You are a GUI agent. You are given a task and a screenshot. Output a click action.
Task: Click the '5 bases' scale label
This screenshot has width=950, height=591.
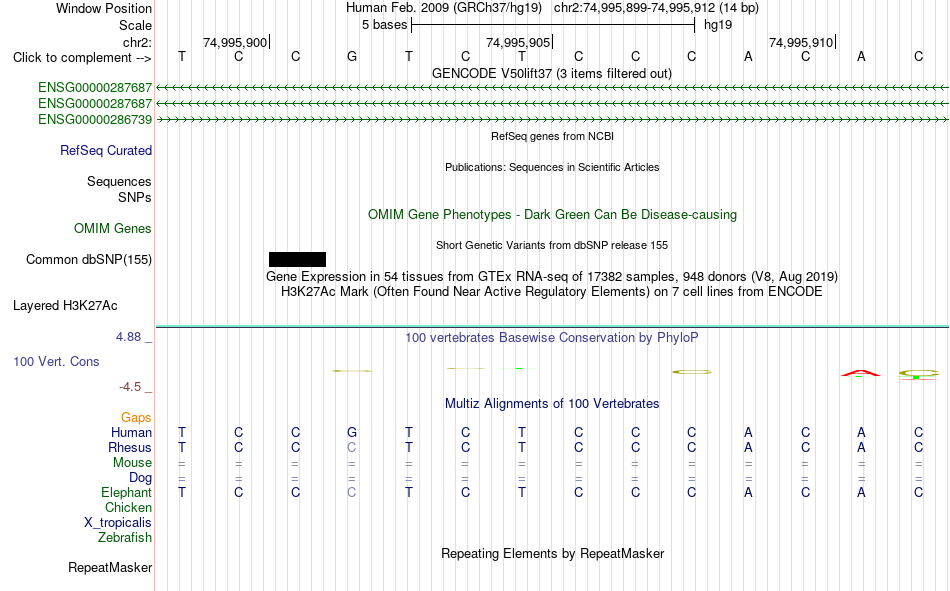385,25
